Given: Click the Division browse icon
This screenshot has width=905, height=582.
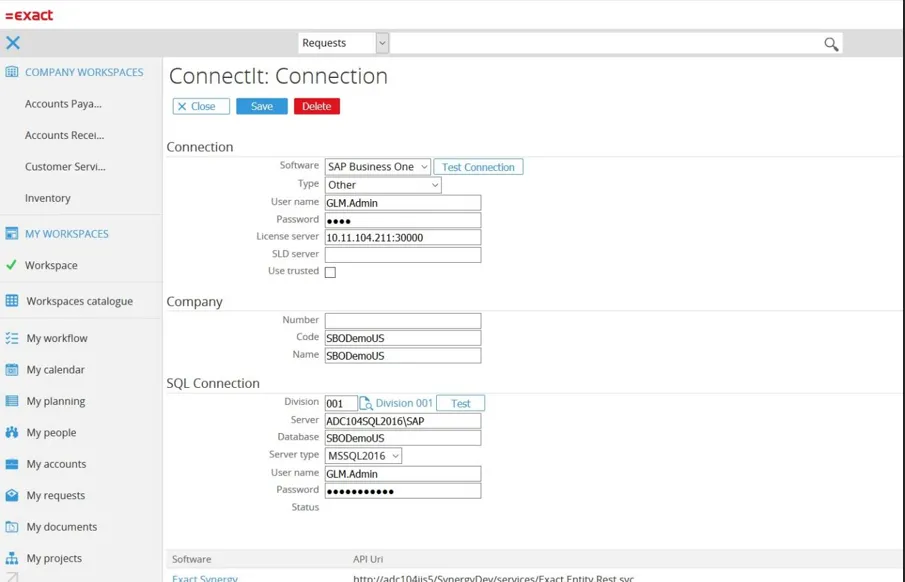Looking at the screenshot, I should coord(366,403).
